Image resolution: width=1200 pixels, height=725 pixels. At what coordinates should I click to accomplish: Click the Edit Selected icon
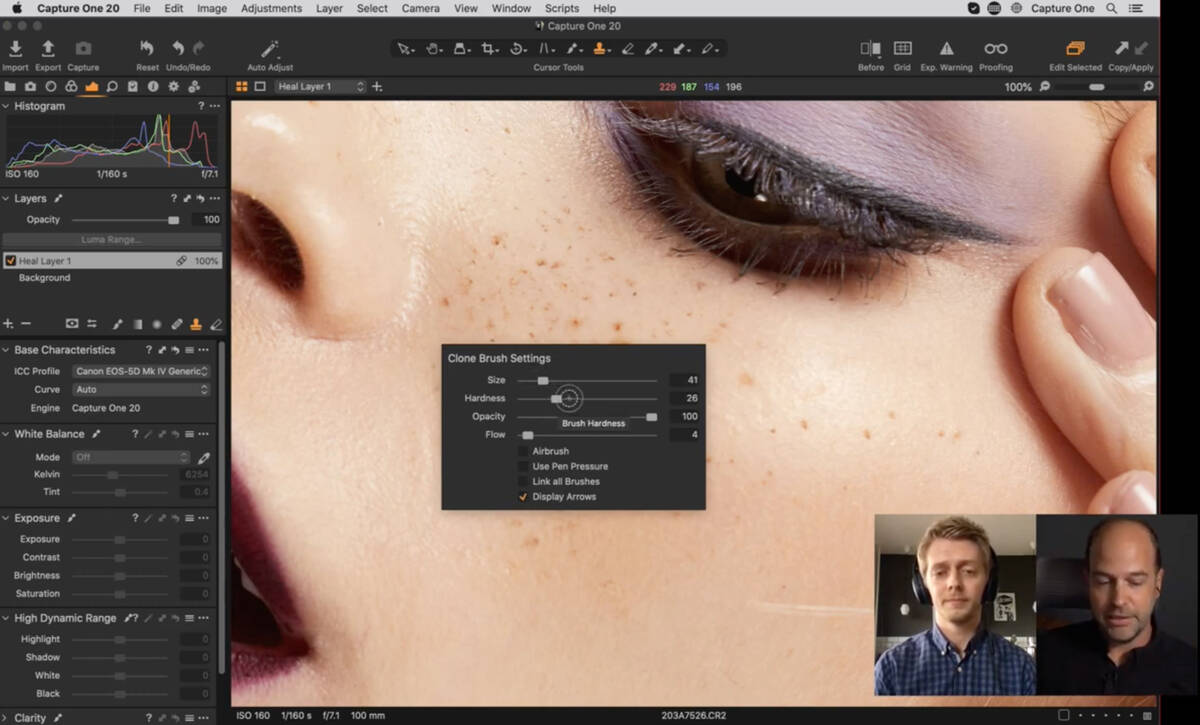(1075, 49)
